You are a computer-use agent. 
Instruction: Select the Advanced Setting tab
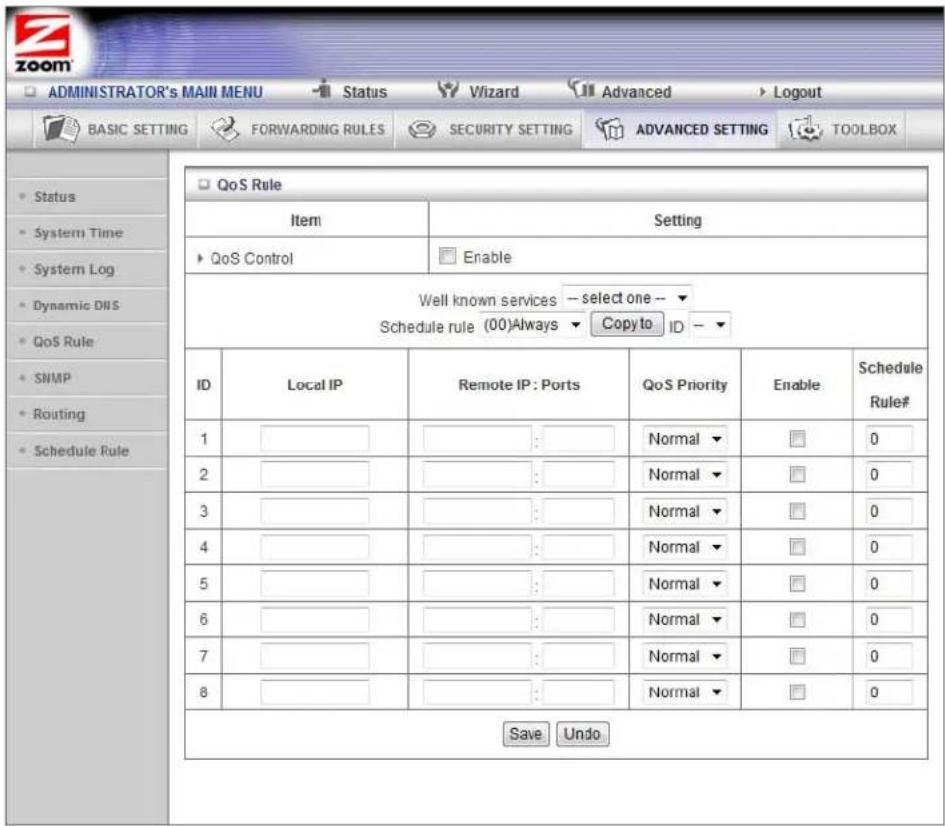681,129
